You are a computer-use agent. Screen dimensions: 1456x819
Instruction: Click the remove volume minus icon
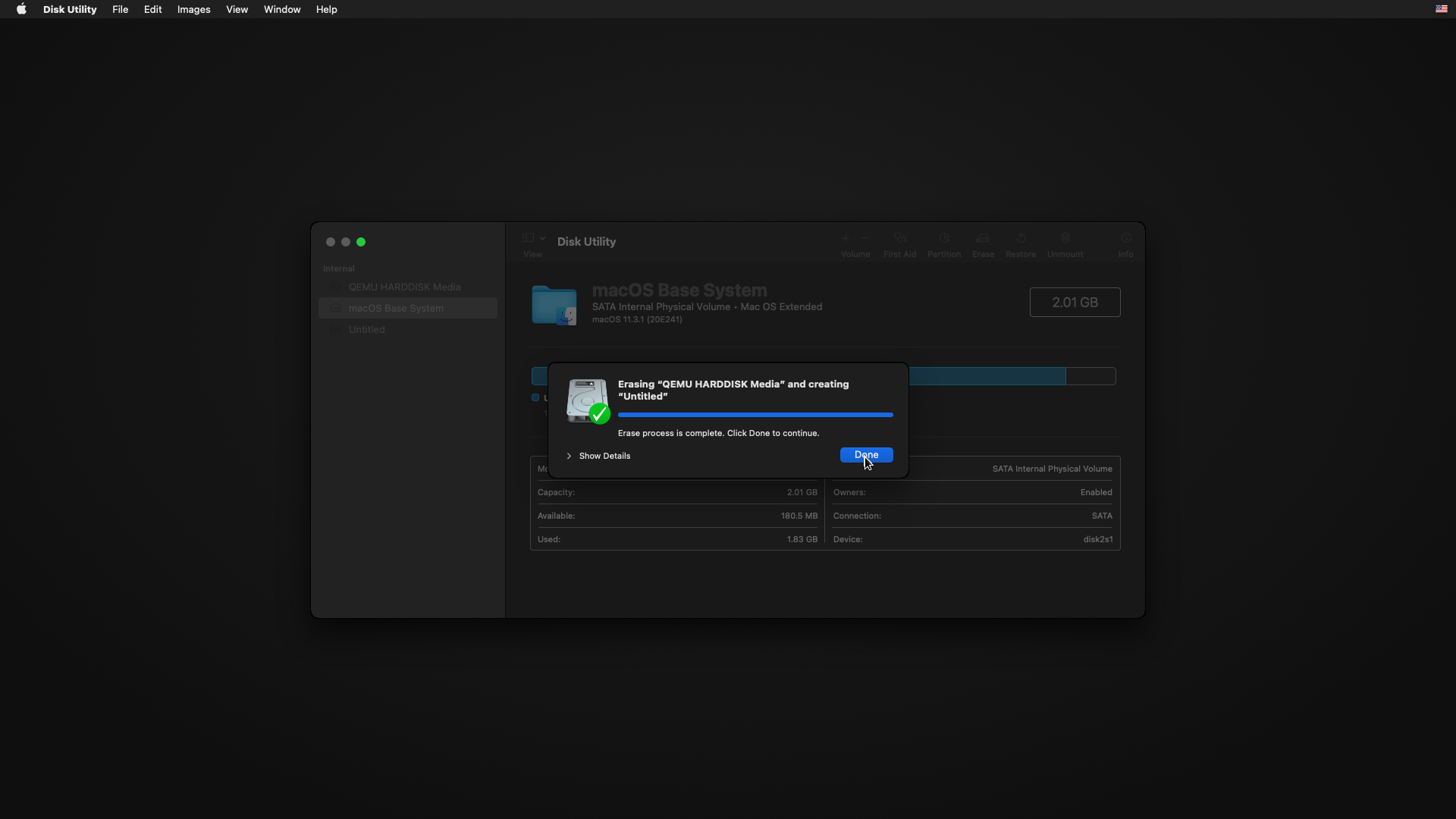864,238
